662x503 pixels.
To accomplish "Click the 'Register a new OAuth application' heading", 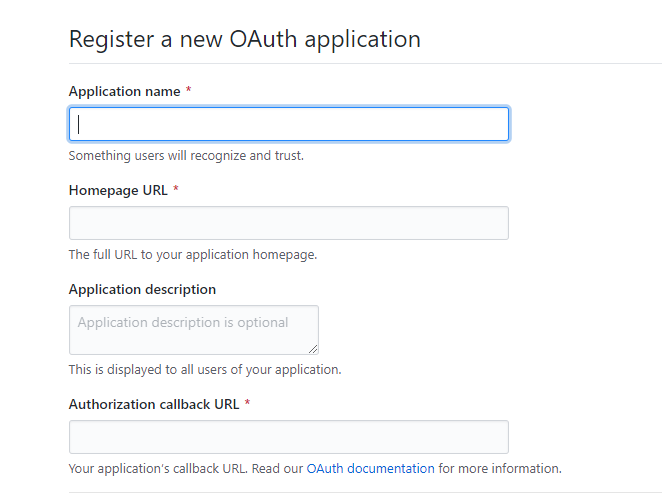I will click(244, 39).
